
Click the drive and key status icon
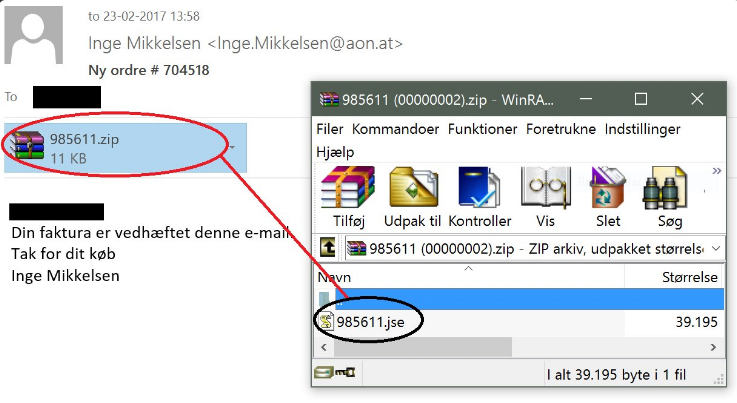tap(335, 373)
